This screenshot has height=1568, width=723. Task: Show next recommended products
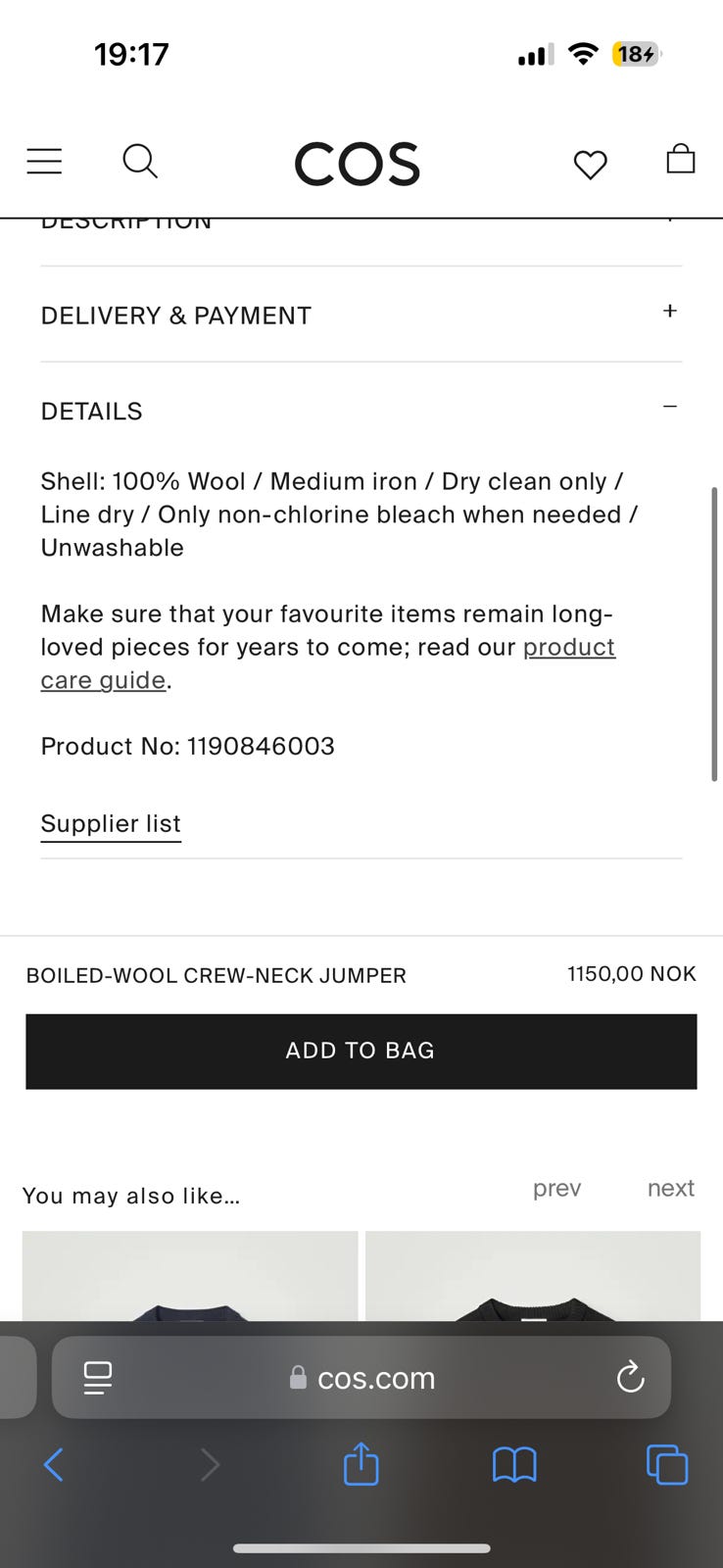pyautogui.click(x=670, y=1188)
